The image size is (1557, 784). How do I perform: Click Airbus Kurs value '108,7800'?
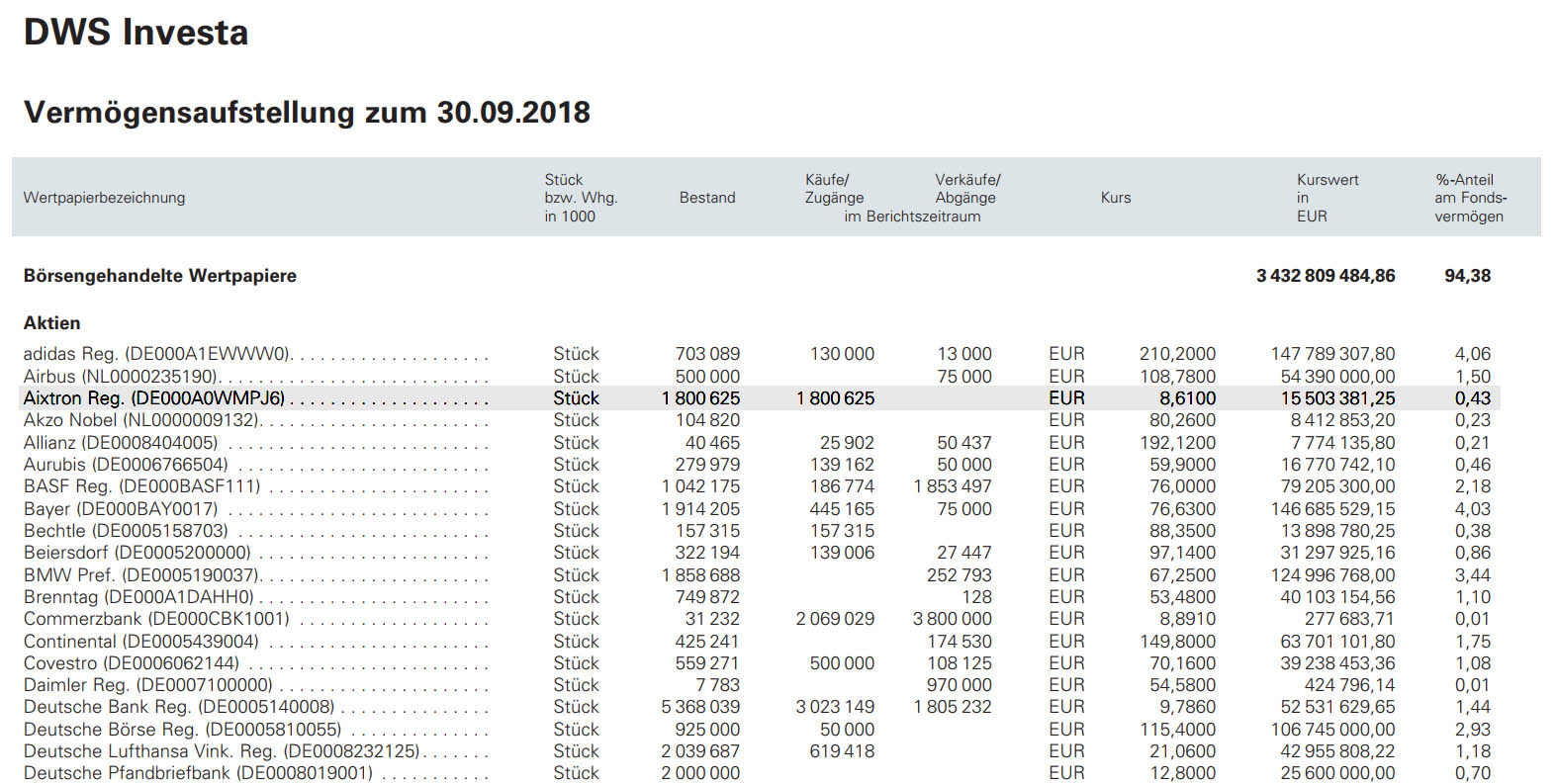pyautogui.click(x=1177, y=377)
